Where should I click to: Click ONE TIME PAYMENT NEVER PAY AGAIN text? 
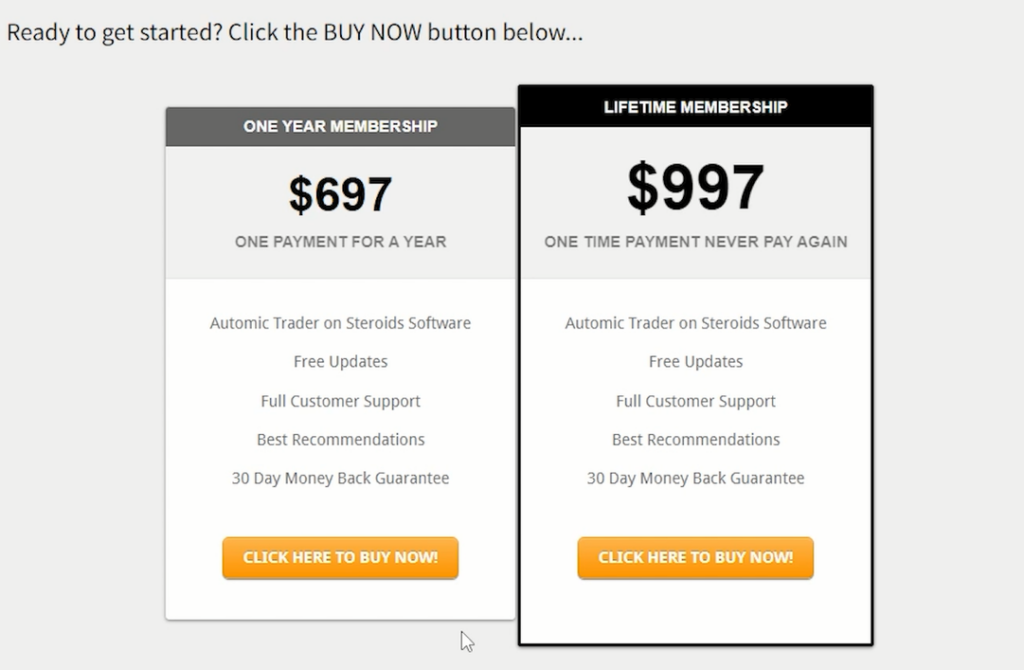pyautogui.click(x=695, y=241)
